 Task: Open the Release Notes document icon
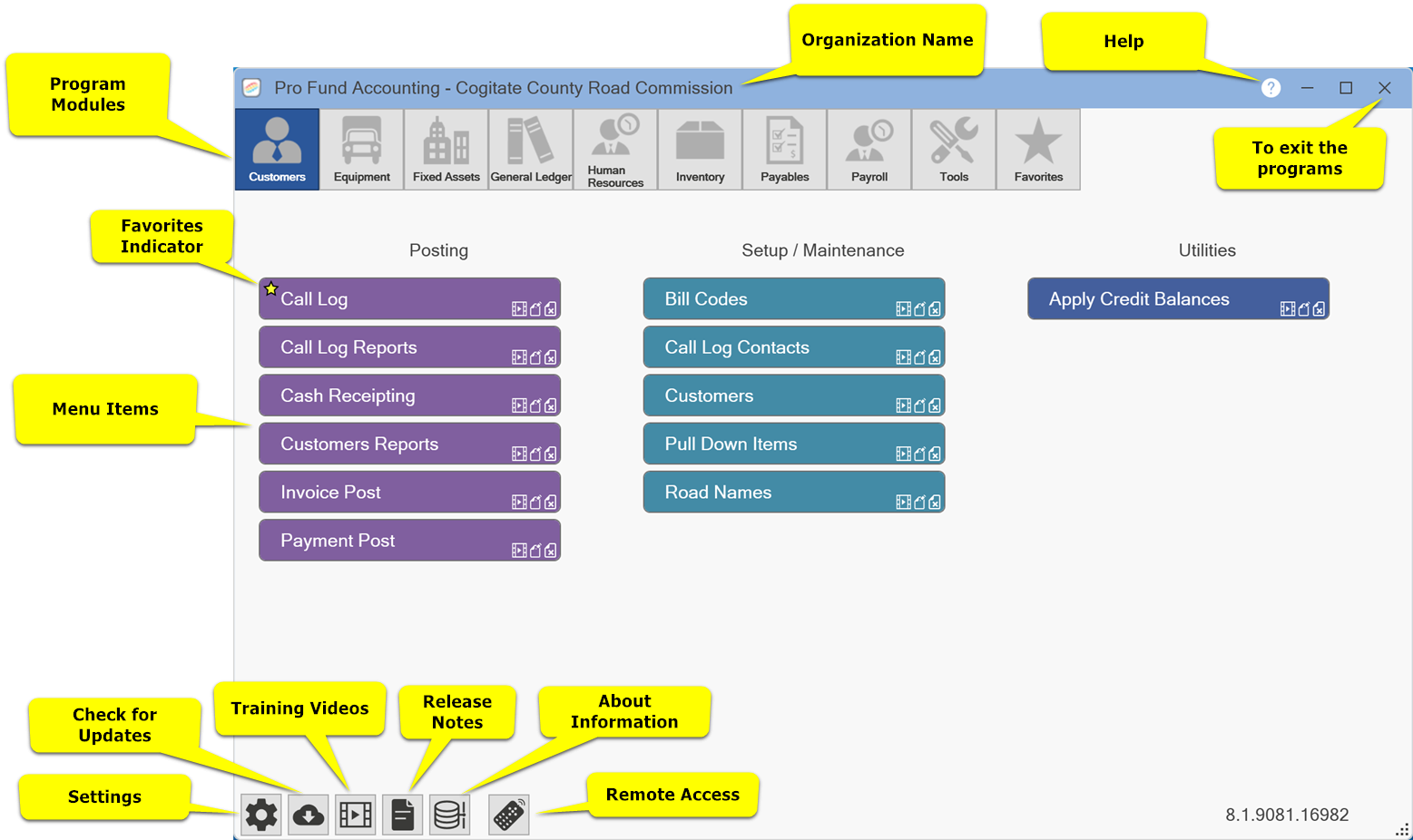(x=402, y=815)
